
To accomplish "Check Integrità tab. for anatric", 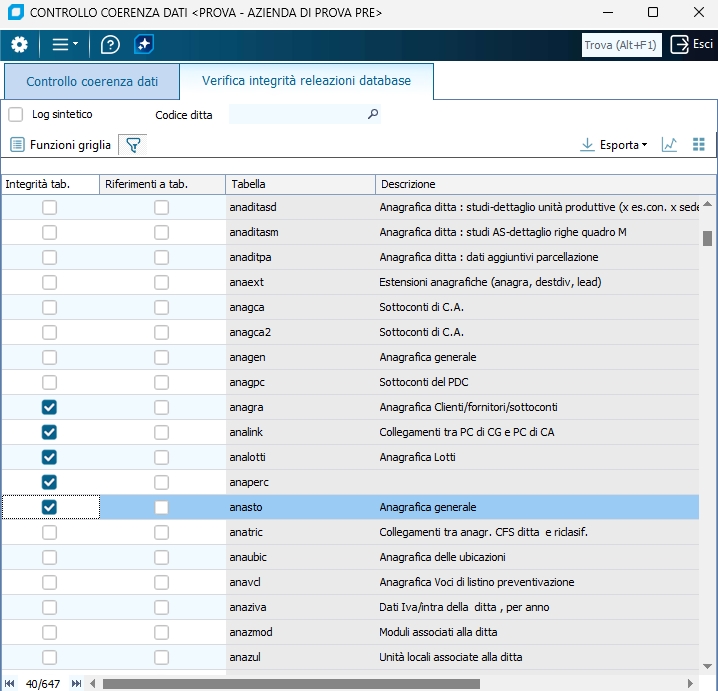I will click(x=49, y=533).
